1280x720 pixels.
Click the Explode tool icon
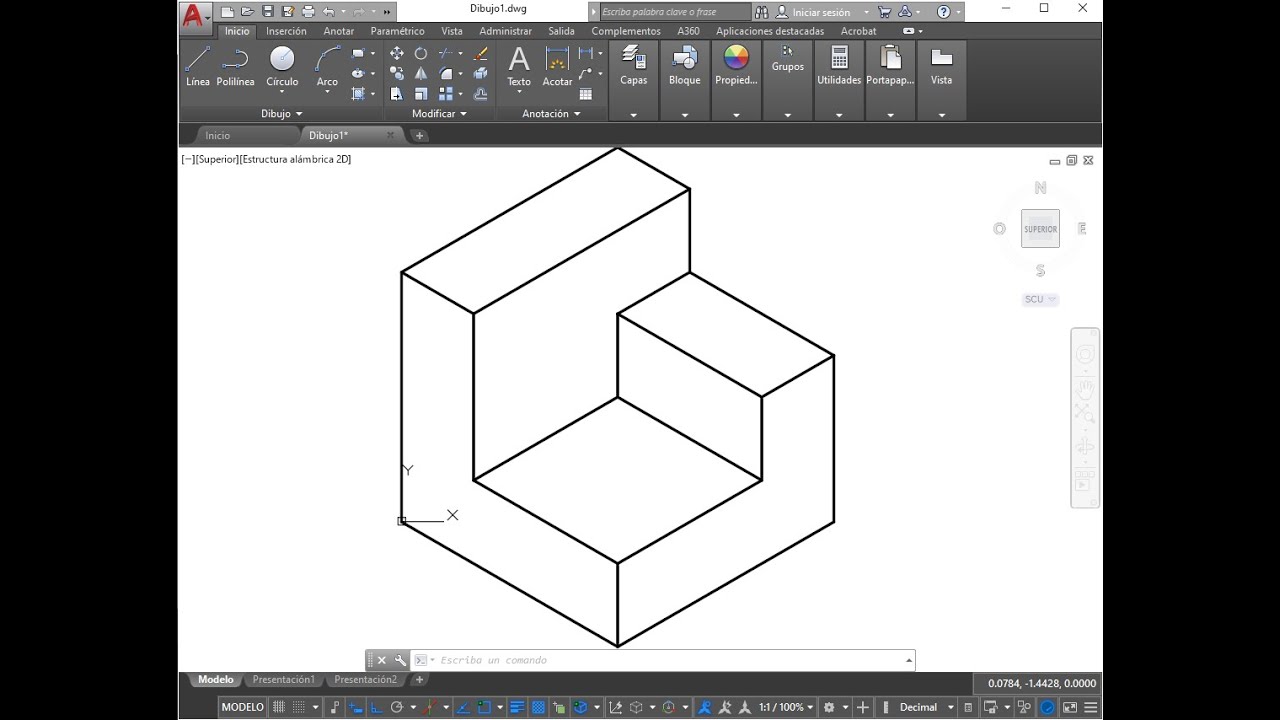(x=480, y=73)
